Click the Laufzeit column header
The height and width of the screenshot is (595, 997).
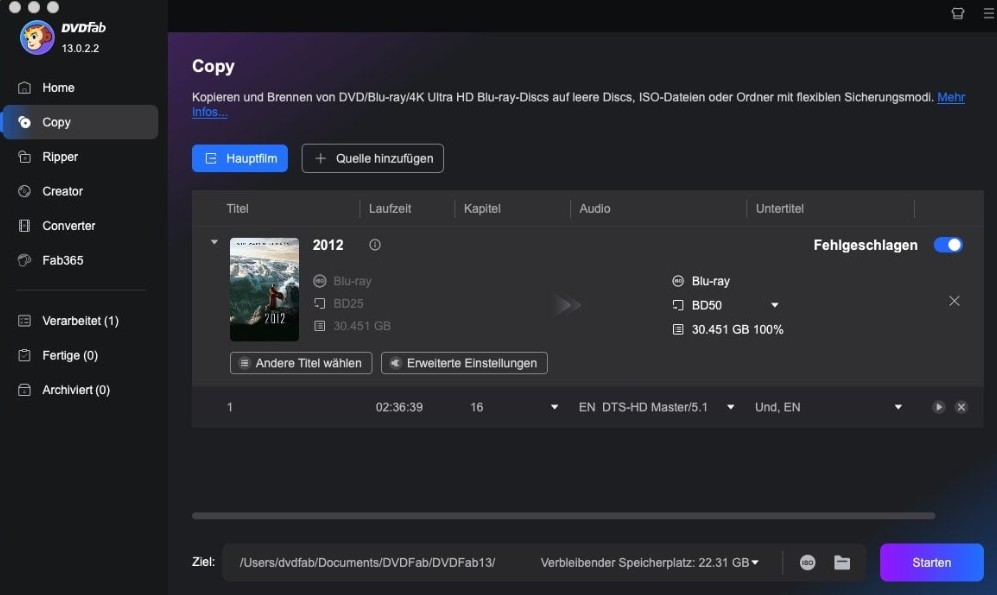[x=390, y=209]
